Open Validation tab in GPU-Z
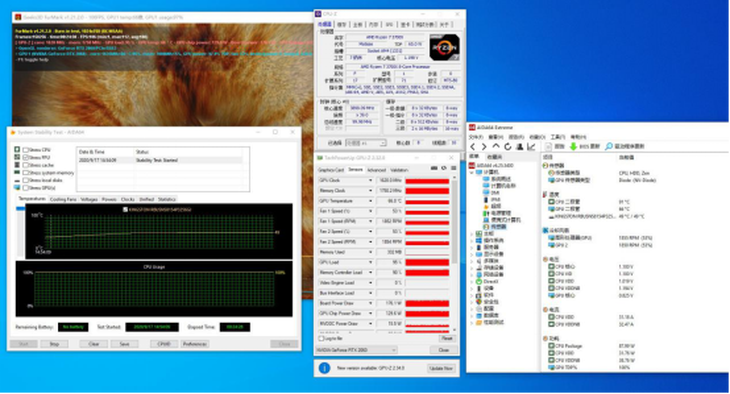The height and width of the screenshot is (394, 730). (399, 170)
